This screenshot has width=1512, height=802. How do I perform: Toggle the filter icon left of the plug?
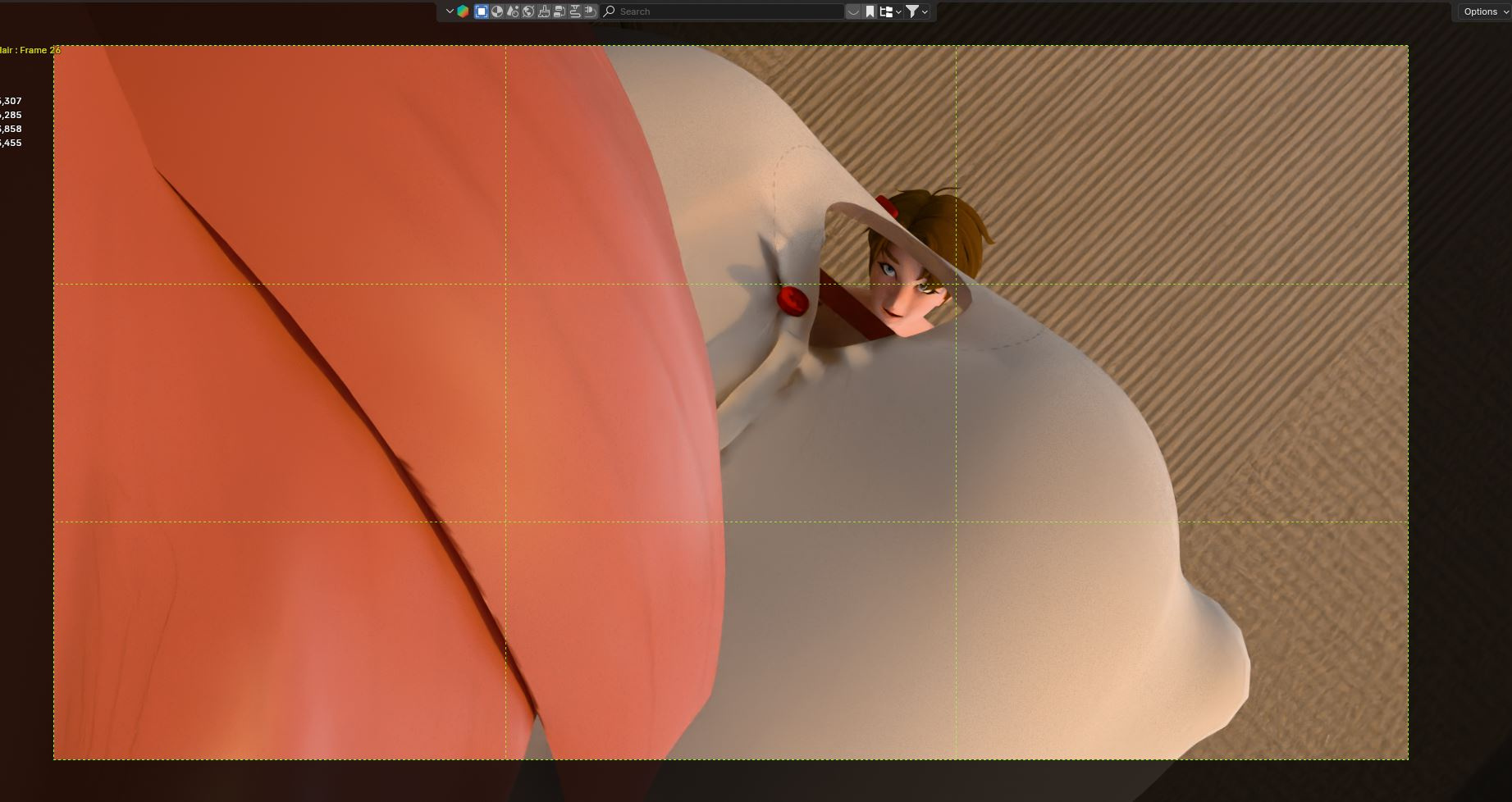point(575,11)
